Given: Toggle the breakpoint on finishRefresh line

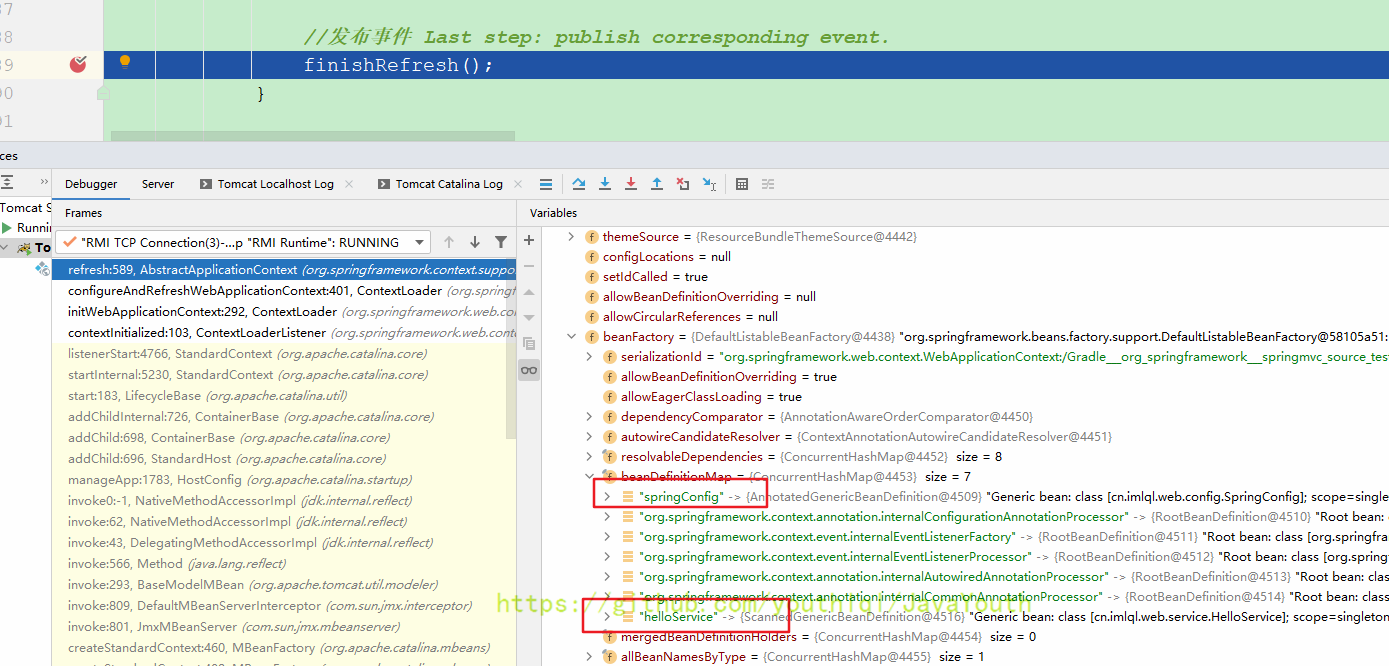Looking at the screenshot, I should [78, 65].
